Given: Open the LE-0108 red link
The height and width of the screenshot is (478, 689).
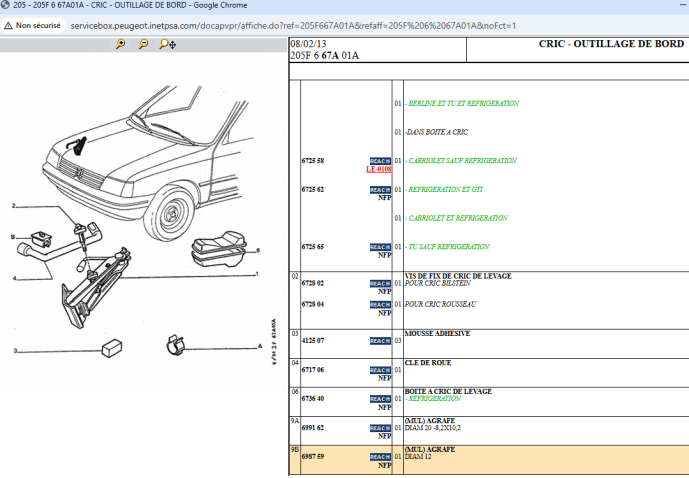Looking at the screenshot, I should (x=379, y=170).
